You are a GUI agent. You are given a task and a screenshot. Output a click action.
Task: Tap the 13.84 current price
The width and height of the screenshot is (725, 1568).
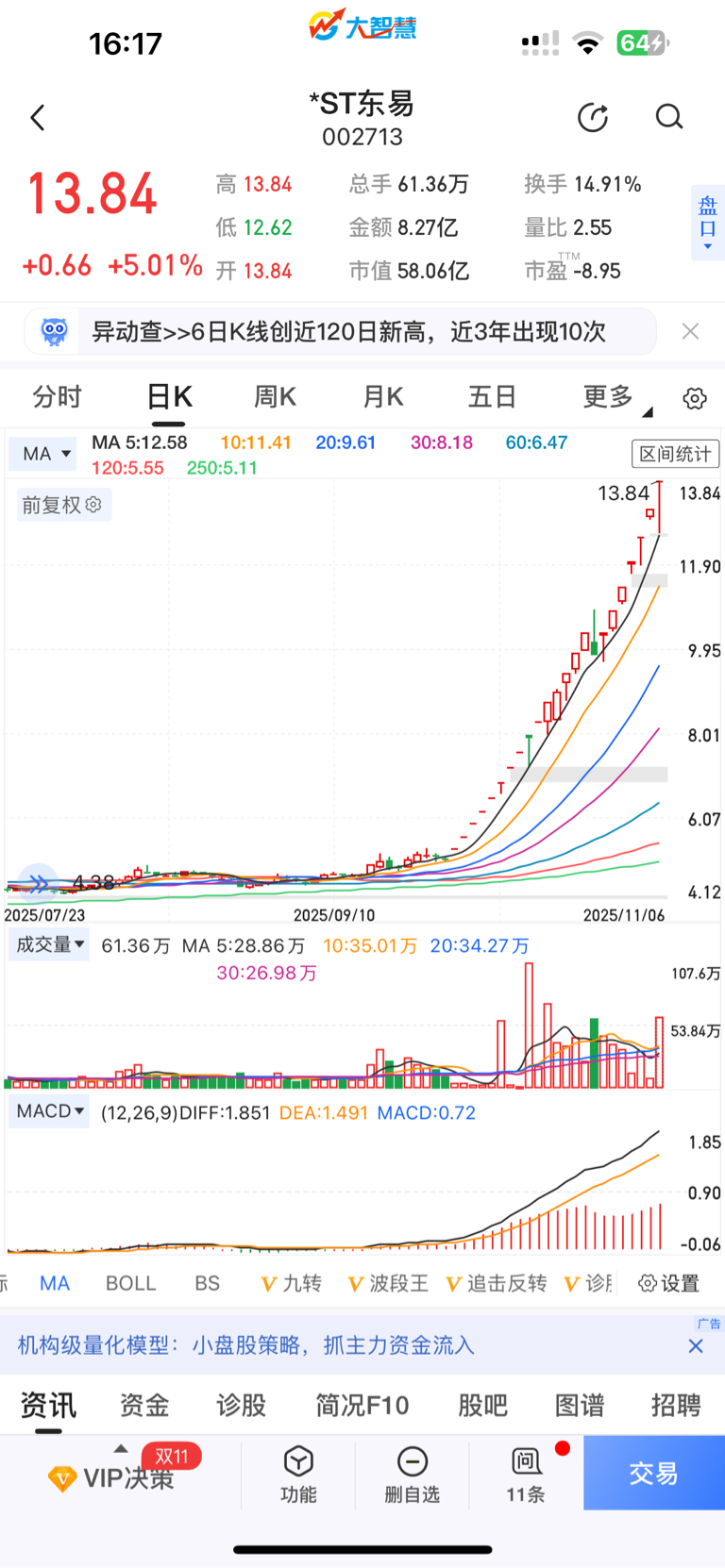(x=92, y=194)
